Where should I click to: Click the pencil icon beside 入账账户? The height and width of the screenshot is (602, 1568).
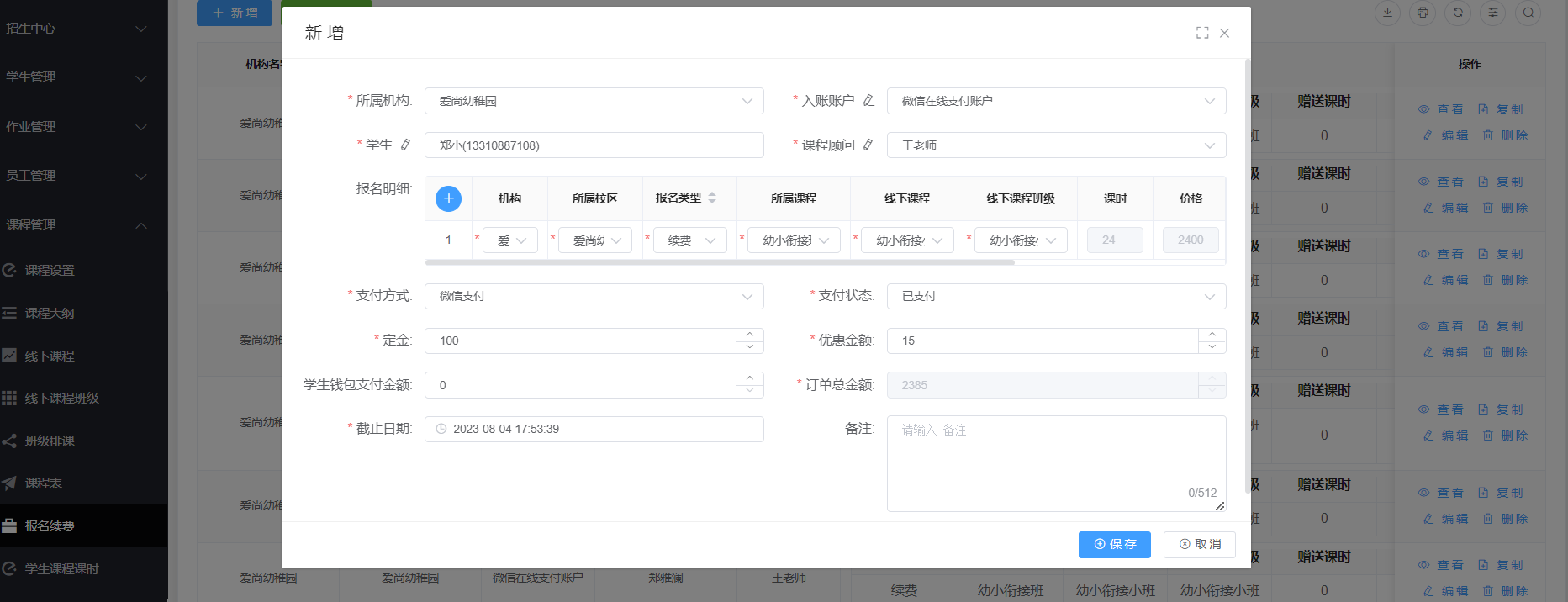click(868, 101)
